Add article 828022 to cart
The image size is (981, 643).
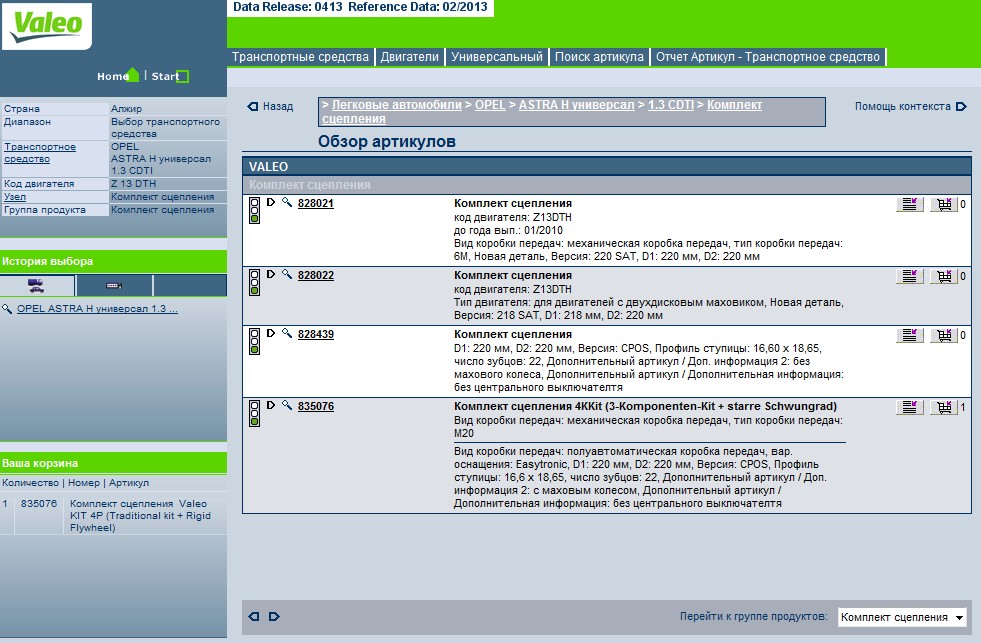click(x=944, y=276)
